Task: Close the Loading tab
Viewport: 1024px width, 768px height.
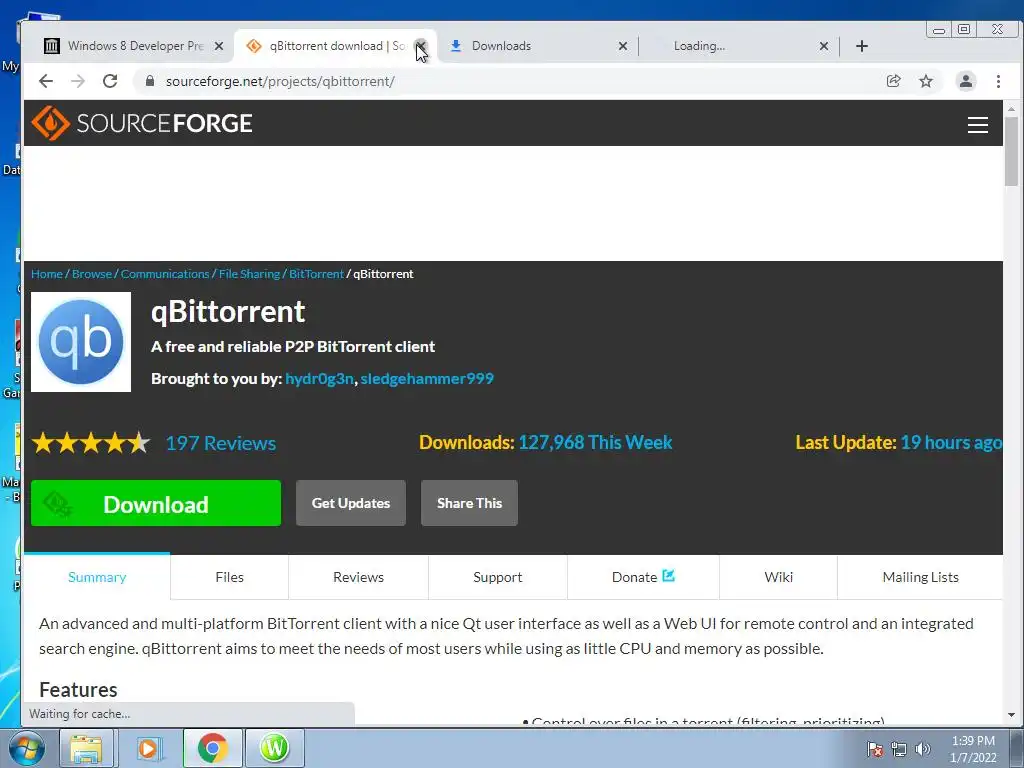Action: pyautogui.click(x=824, y=46)
